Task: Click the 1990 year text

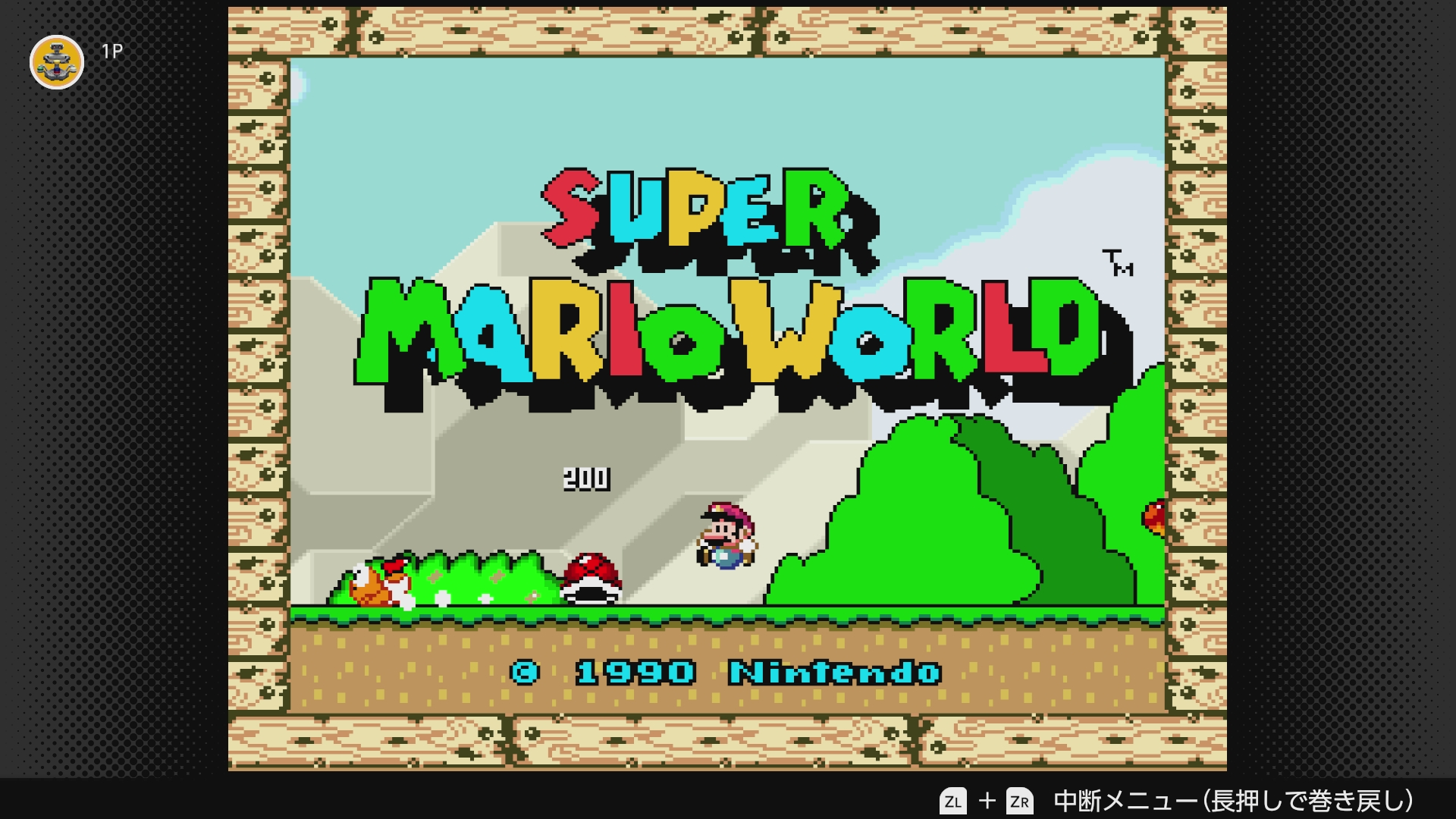Action: (635, 672)
